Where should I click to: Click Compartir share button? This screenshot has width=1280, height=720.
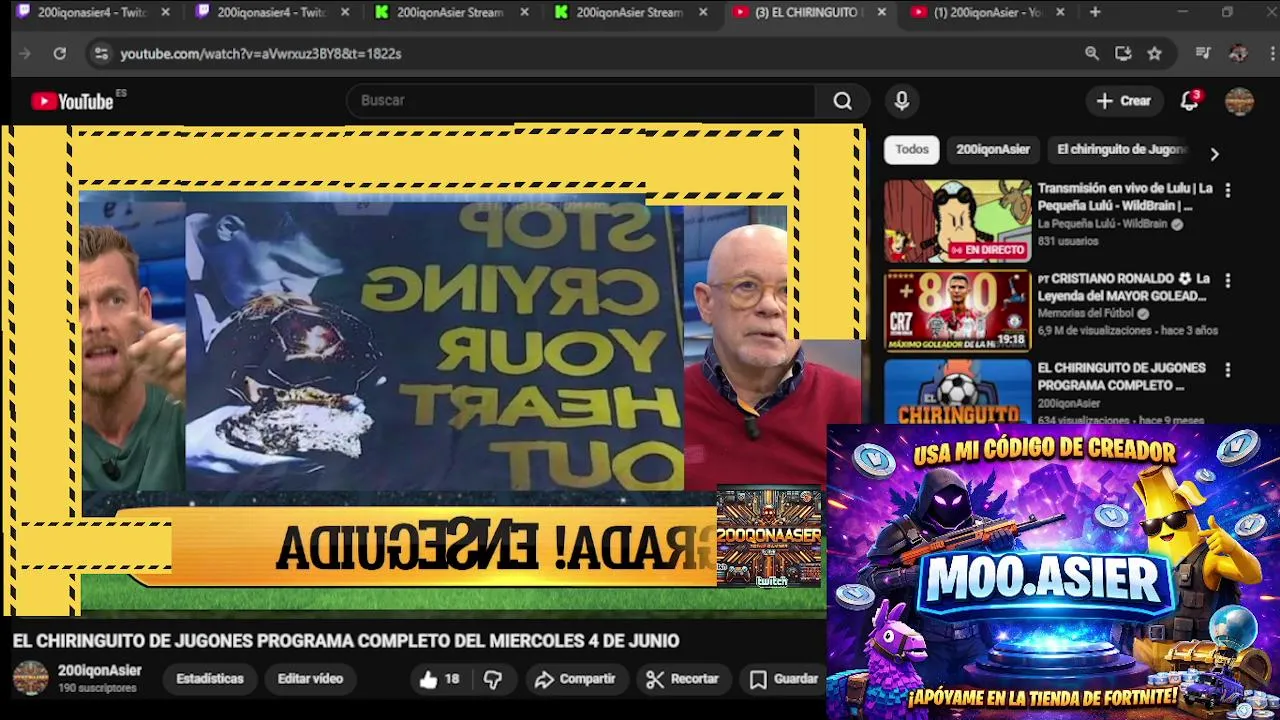(575, 679)
